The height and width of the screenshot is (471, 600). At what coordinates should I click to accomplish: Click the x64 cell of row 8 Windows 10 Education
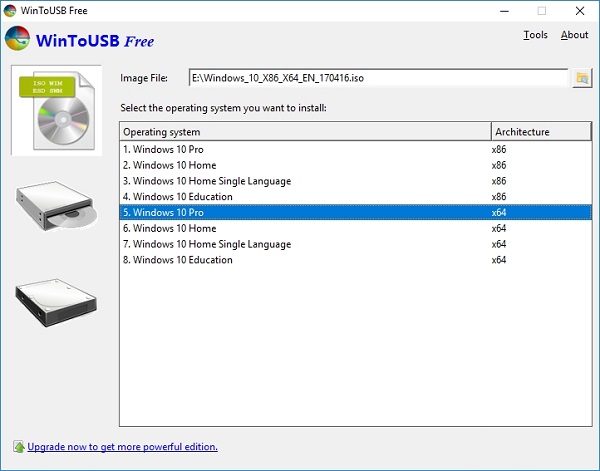click(x=499, y=260)
